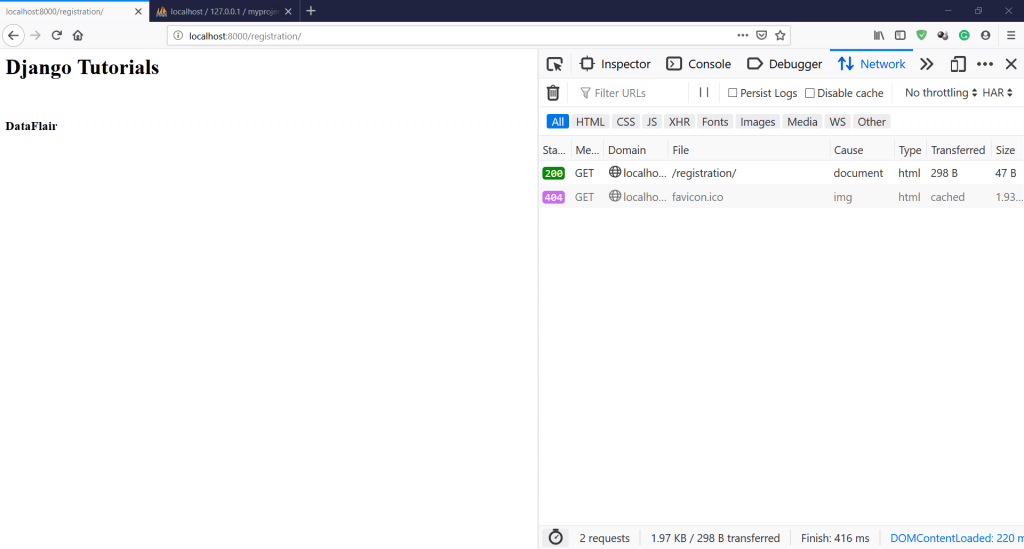Filter requests by Images

[x=758, y=122]
